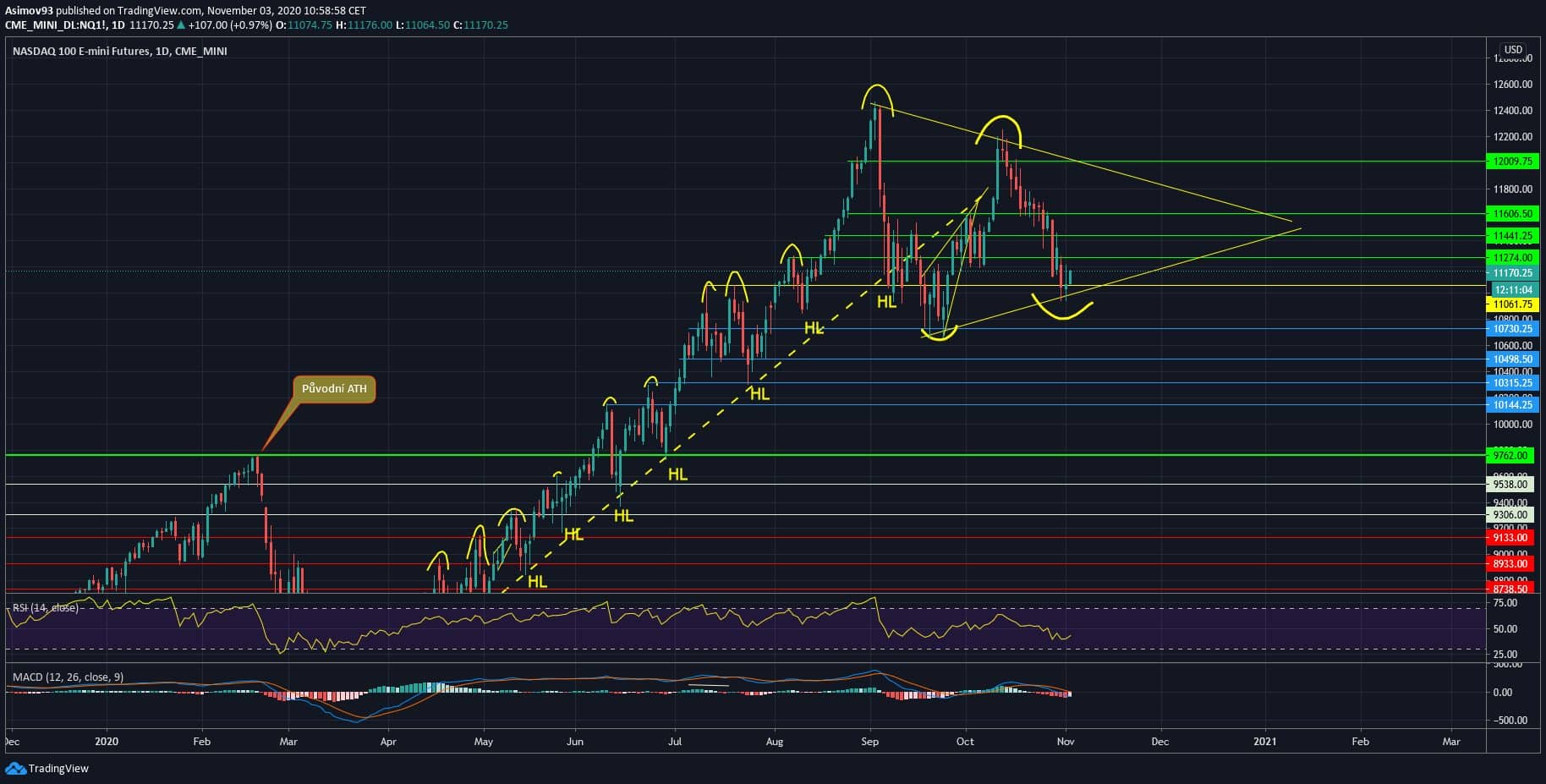Click the May label on the time axis
Screen dimensions: 1546x784
click(484, 742)
